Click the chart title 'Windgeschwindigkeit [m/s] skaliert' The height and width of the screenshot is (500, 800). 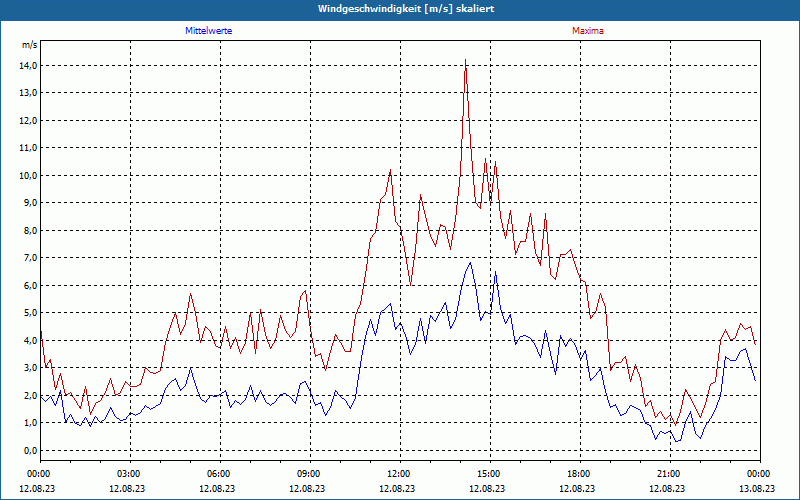[406, 9]
